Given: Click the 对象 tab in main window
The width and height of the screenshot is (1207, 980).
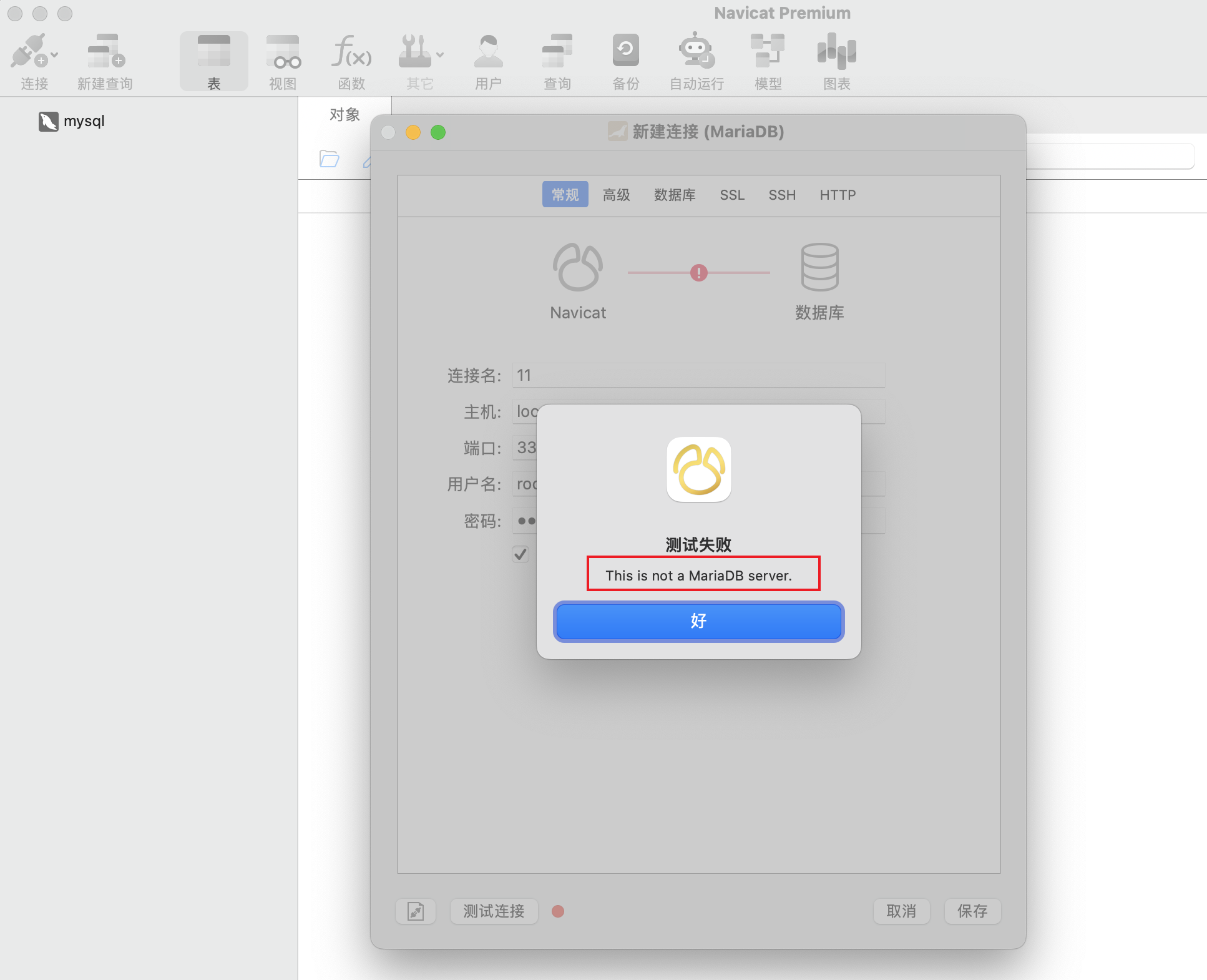Looking at the screenshot, I should 345,115.
